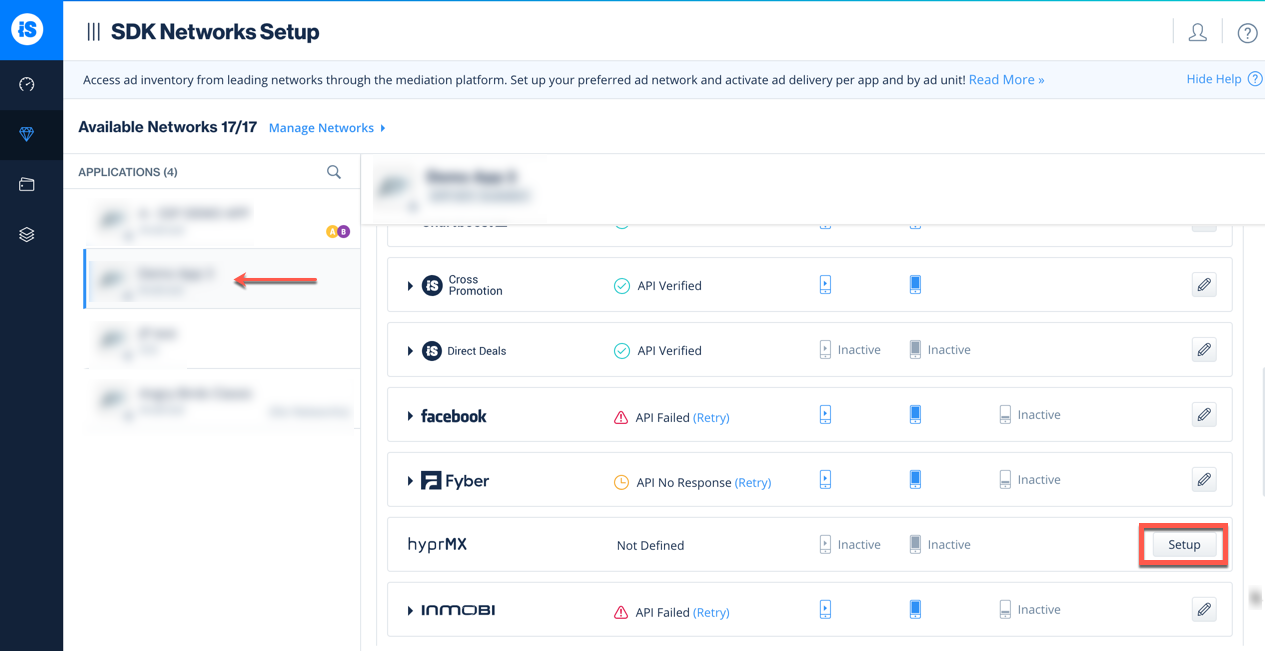Expand the InMobi network row
The width and height of the screenshot is (1265, 651).
tap(410, 610)
